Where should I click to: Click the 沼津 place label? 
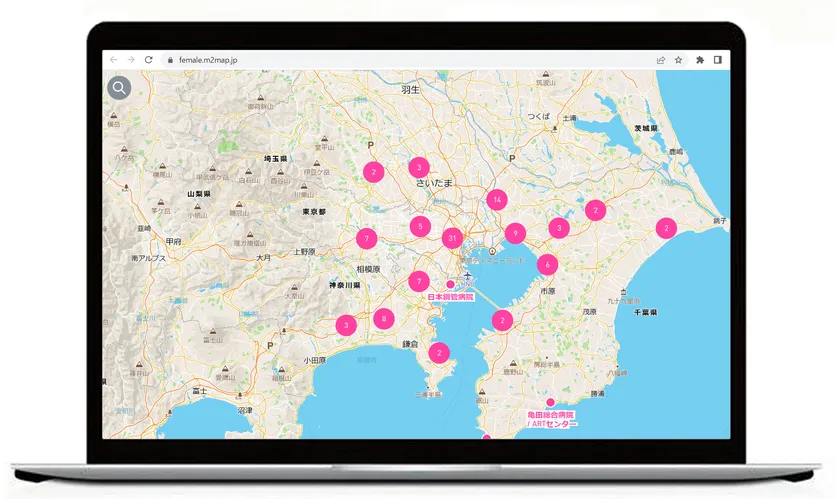click(x=245, y=410)
